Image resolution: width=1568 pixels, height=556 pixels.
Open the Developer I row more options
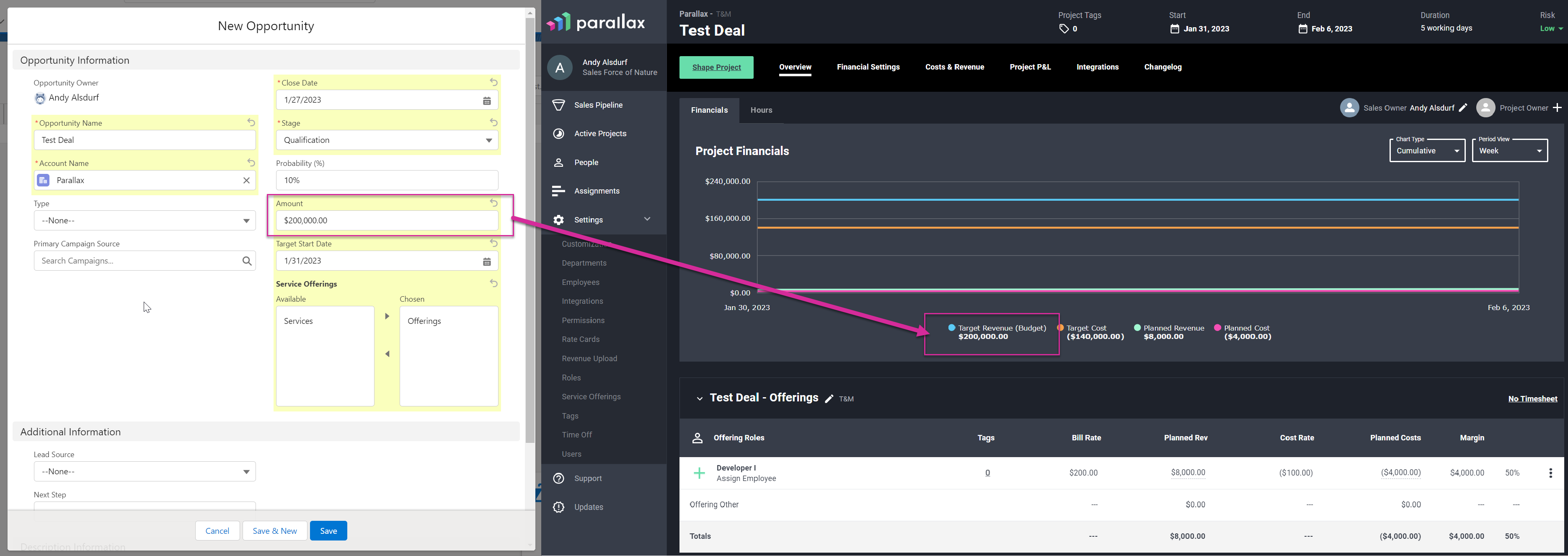[1550, 473]
